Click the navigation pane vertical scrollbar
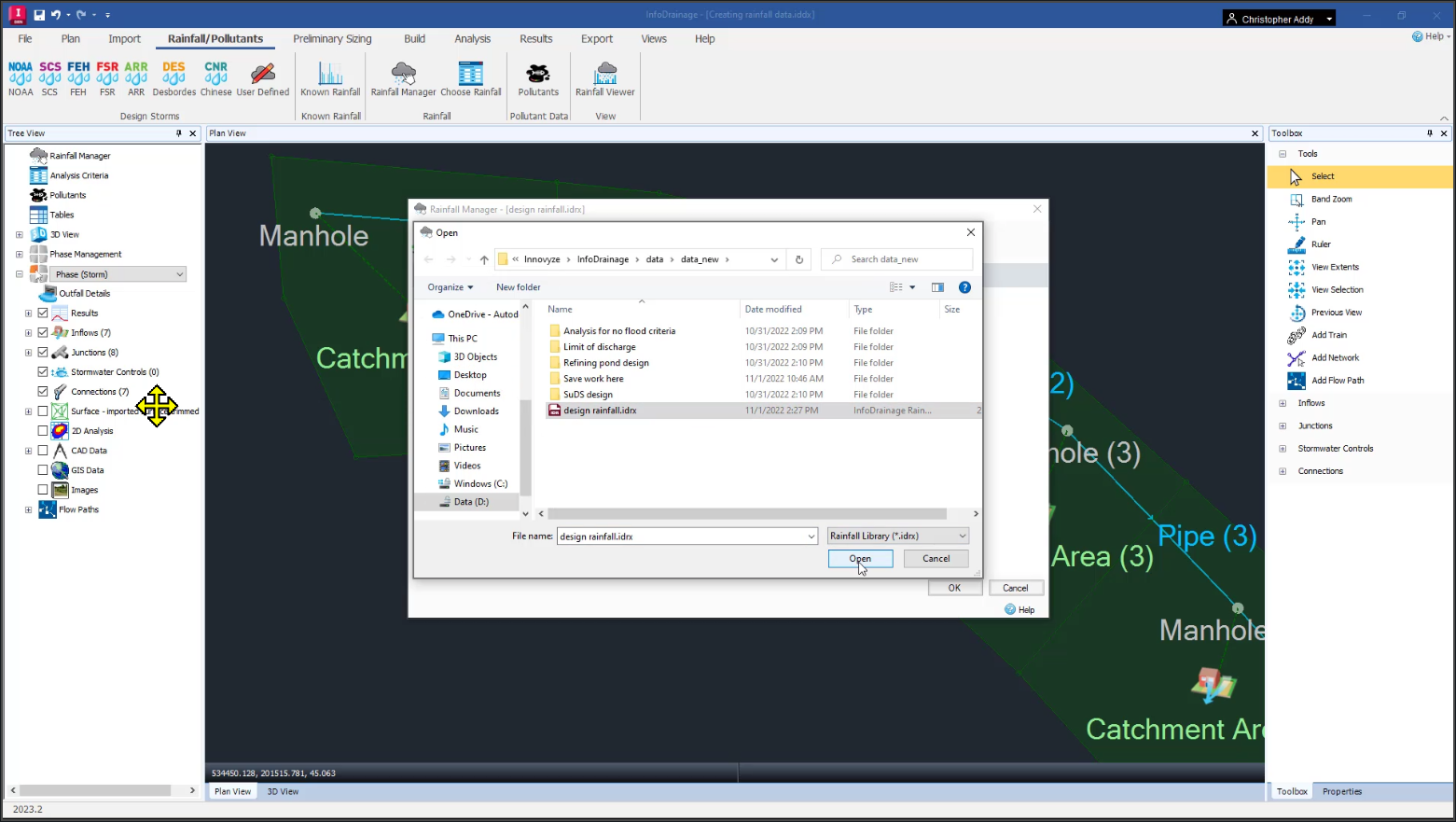The width and height of the screenshot is (1456, 822). tap(525, 448)
